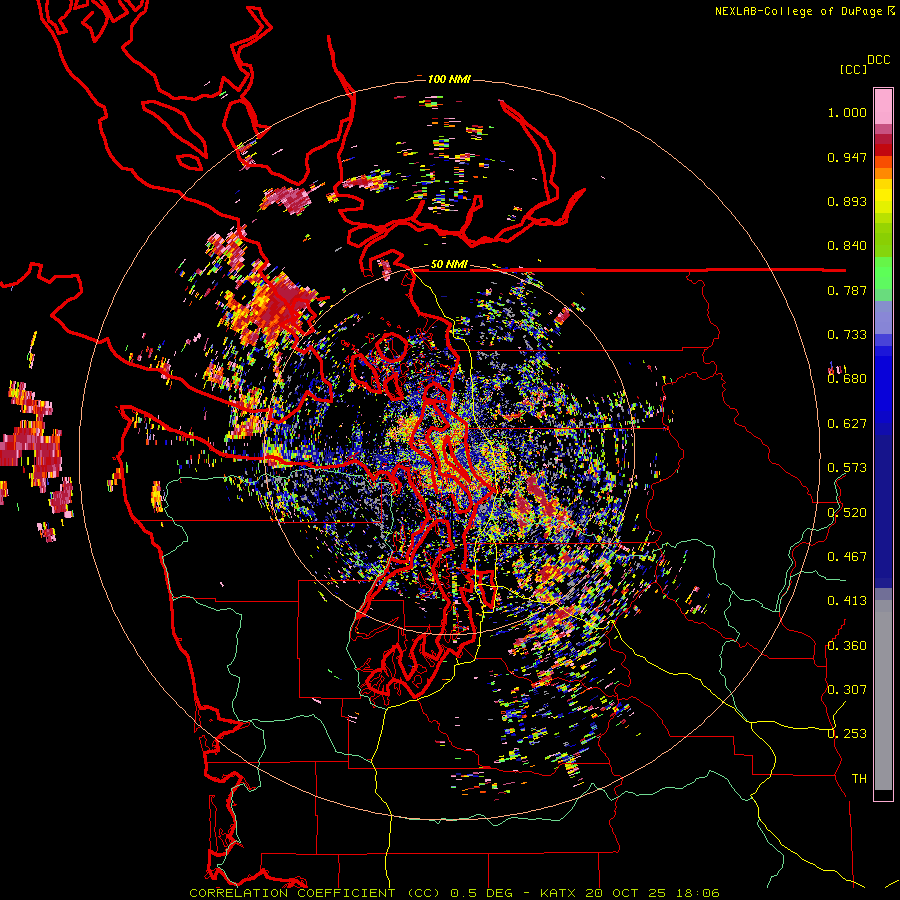Viewport: 900px width, 900px height.
Task: Click the [CC] label above the color bar
Action: (853, 69)
